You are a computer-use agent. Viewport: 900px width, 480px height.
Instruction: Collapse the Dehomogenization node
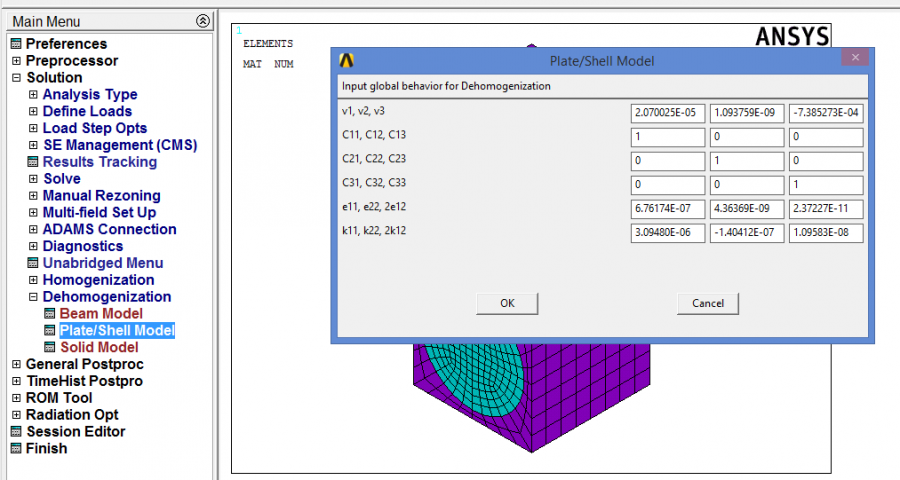point(33,296)
